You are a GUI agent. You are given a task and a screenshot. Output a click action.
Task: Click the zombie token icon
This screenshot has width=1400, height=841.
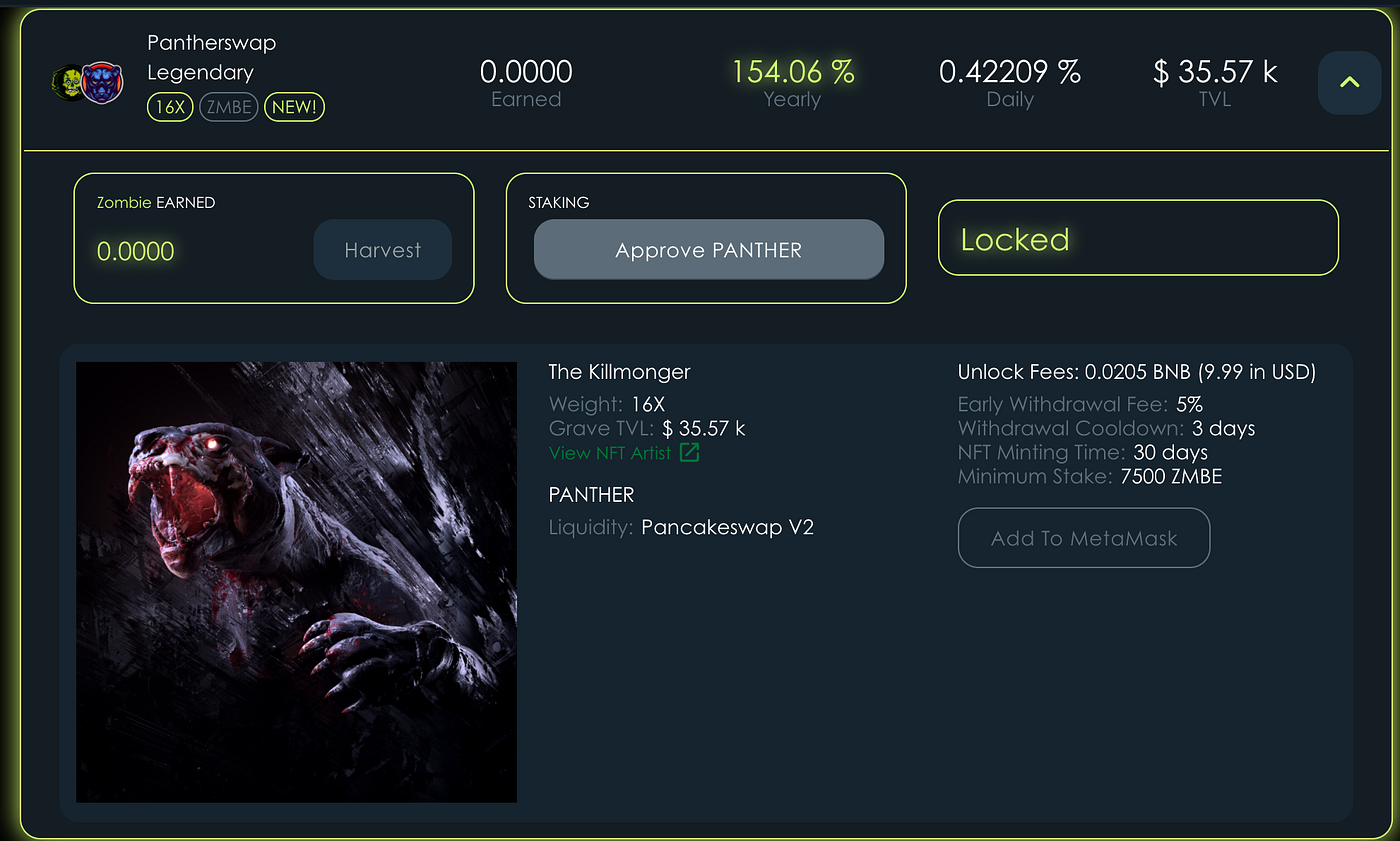[67, 84]
